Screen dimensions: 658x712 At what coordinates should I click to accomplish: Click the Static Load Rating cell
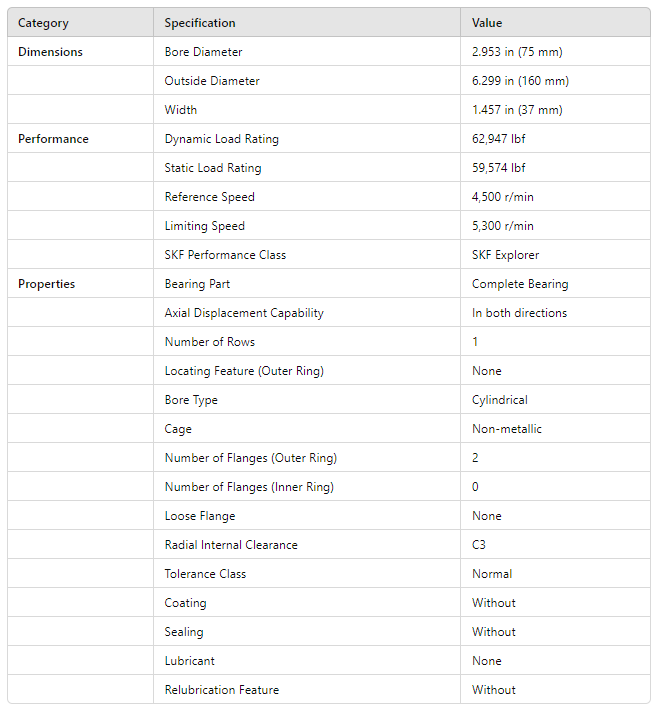213,168
